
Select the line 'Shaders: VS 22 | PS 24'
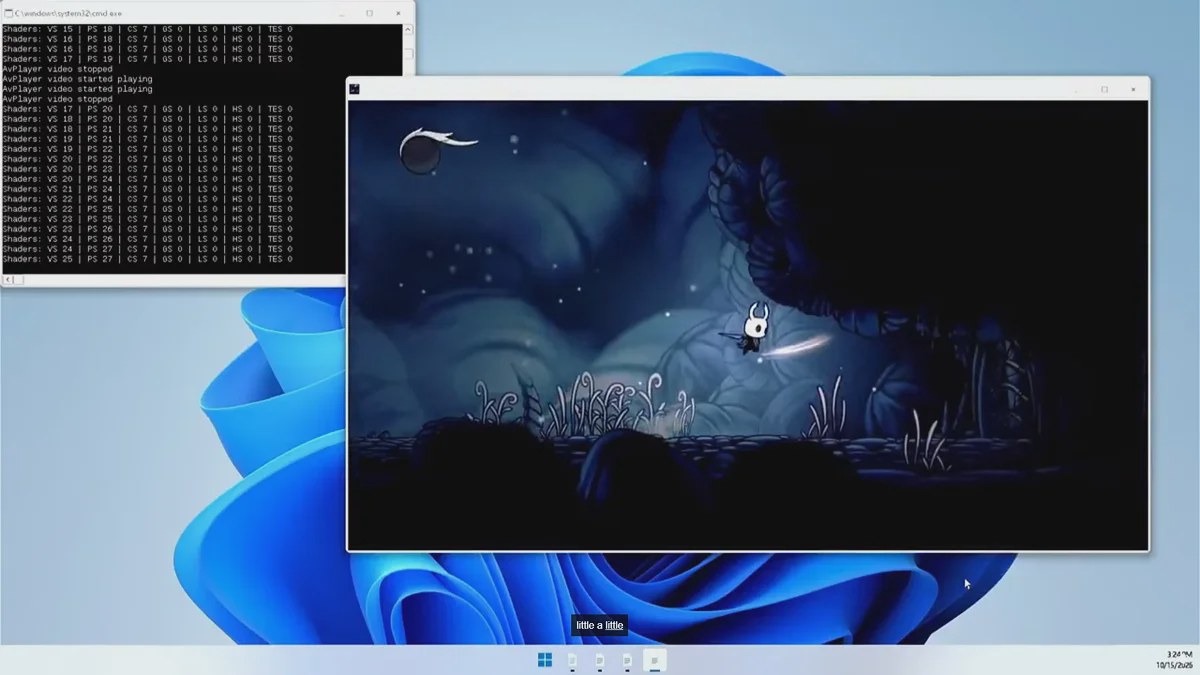coord(148,199)
